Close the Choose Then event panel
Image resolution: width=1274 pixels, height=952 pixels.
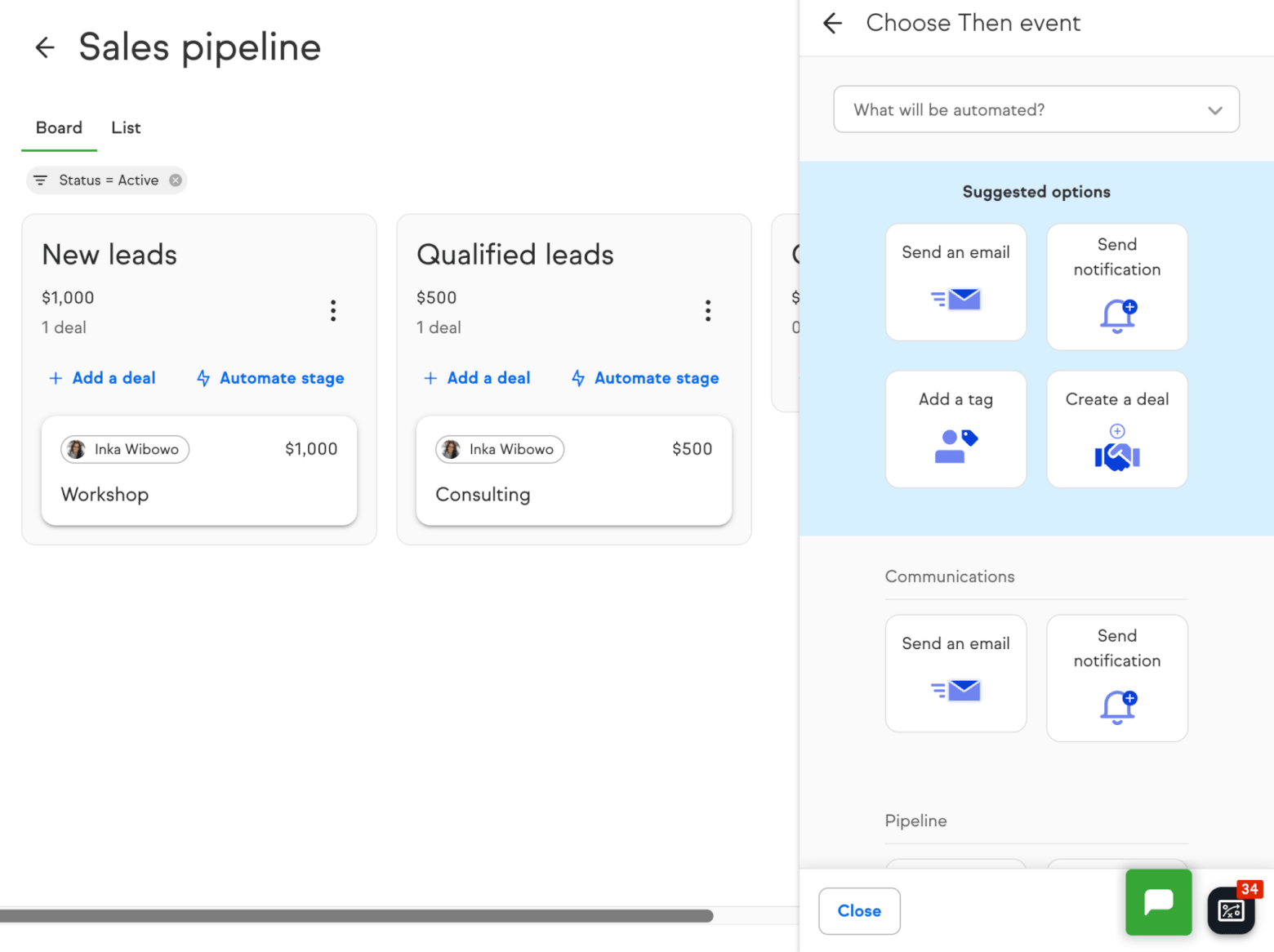click(859, 910)
